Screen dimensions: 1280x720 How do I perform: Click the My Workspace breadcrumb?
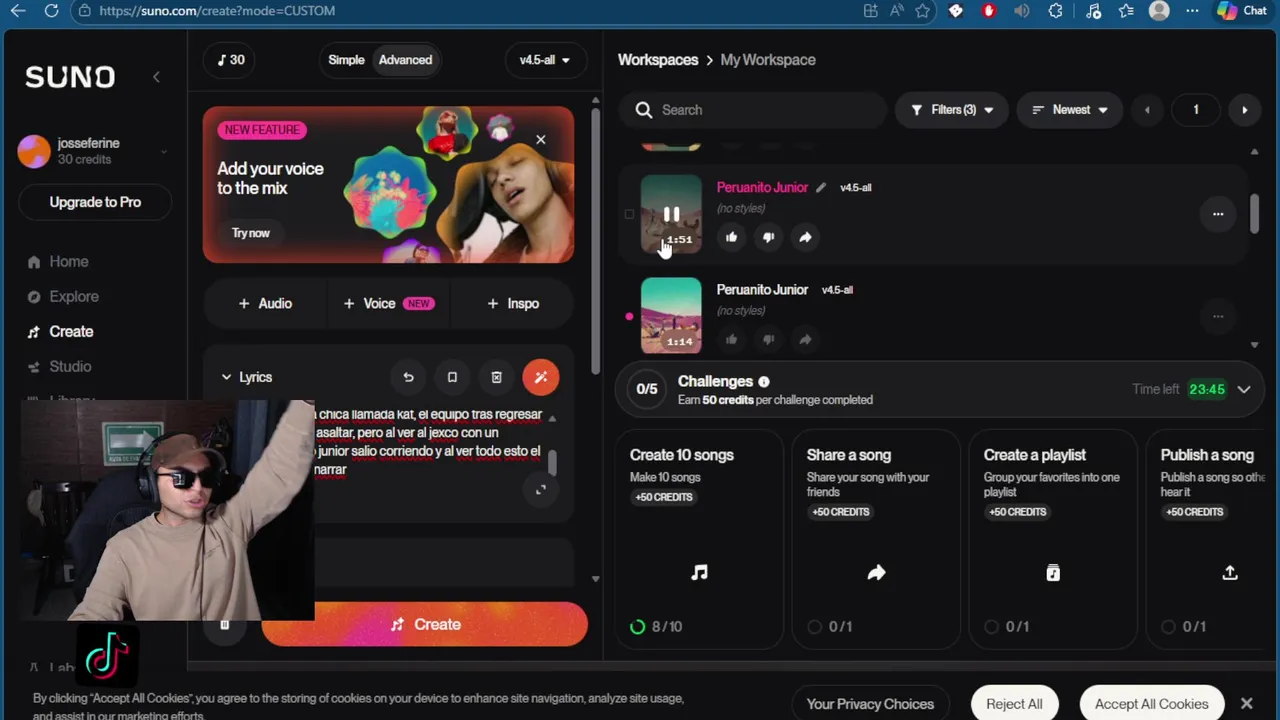point(768,60)
